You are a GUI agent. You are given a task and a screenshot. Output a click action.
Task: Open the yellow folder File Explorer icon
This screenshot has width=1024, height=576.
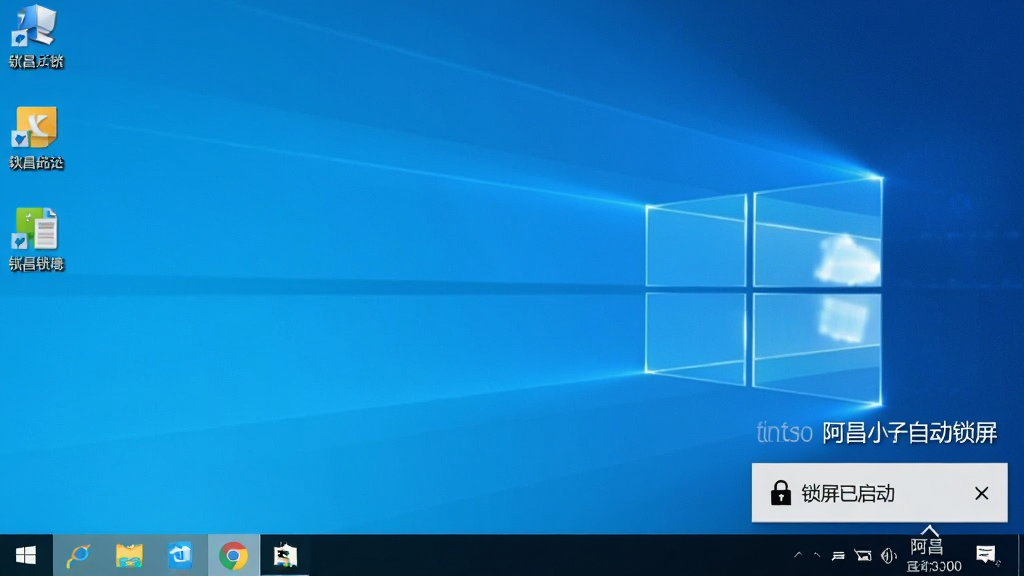point(129,556)
